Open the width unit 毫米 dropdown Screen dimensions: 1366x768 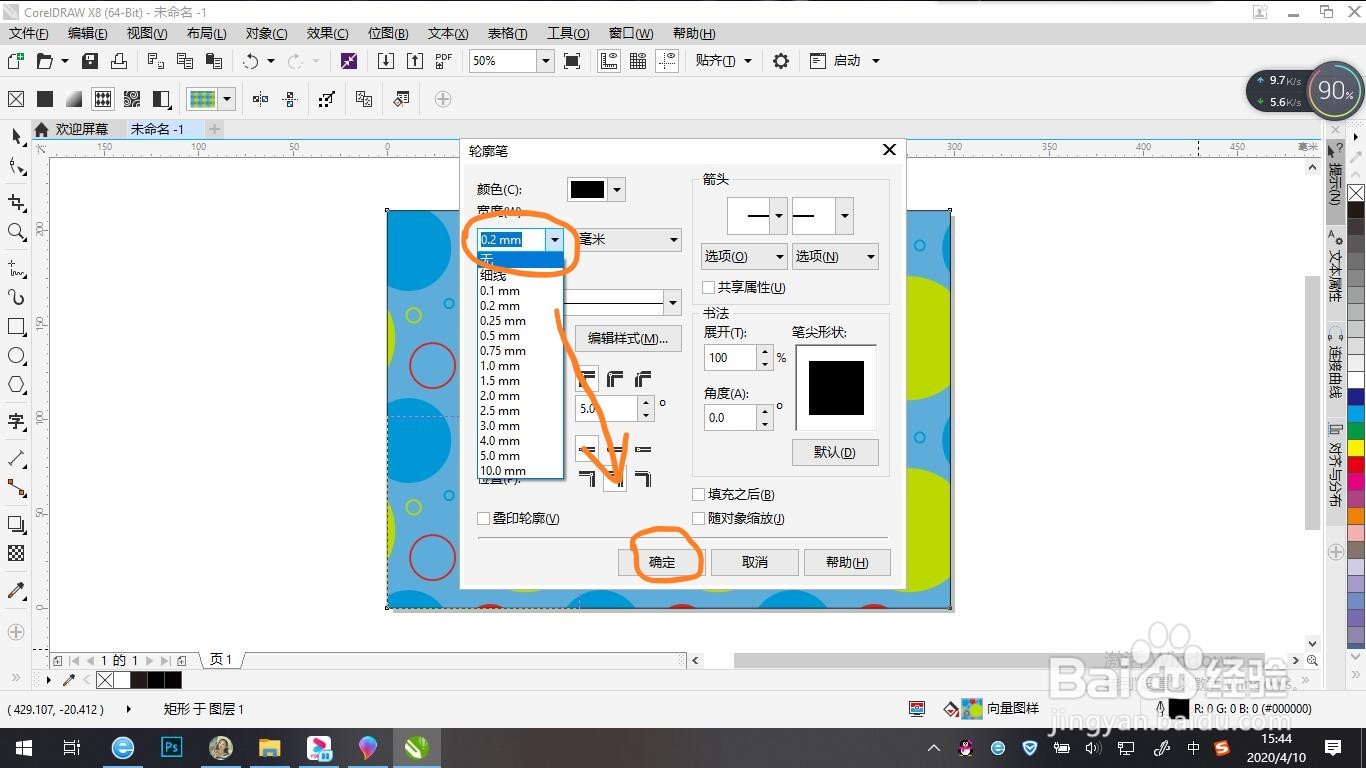[629, 240]
